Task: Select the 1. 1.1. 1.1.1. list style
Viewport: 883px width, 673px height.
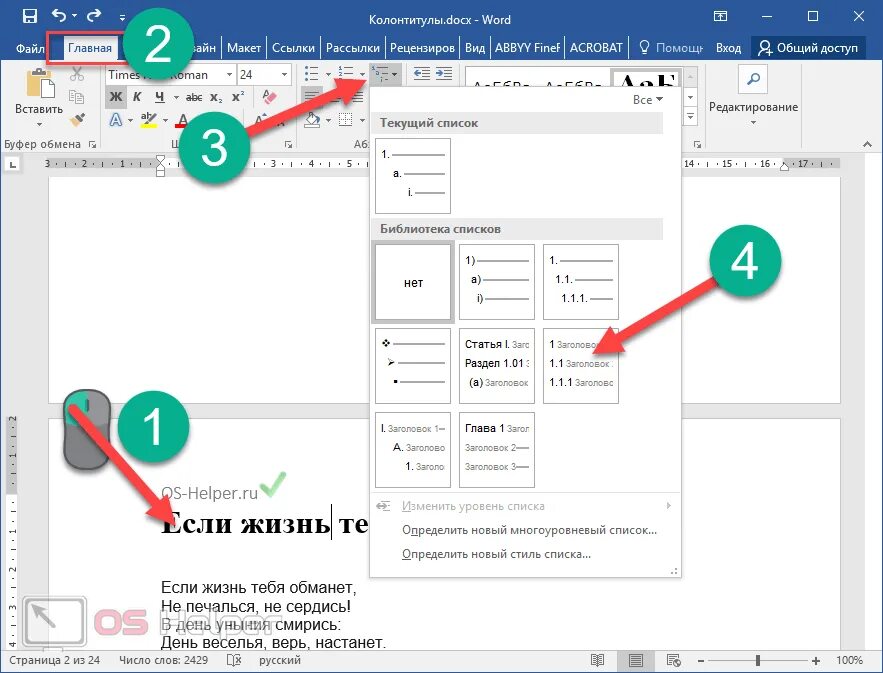Action: pos(581,282)
